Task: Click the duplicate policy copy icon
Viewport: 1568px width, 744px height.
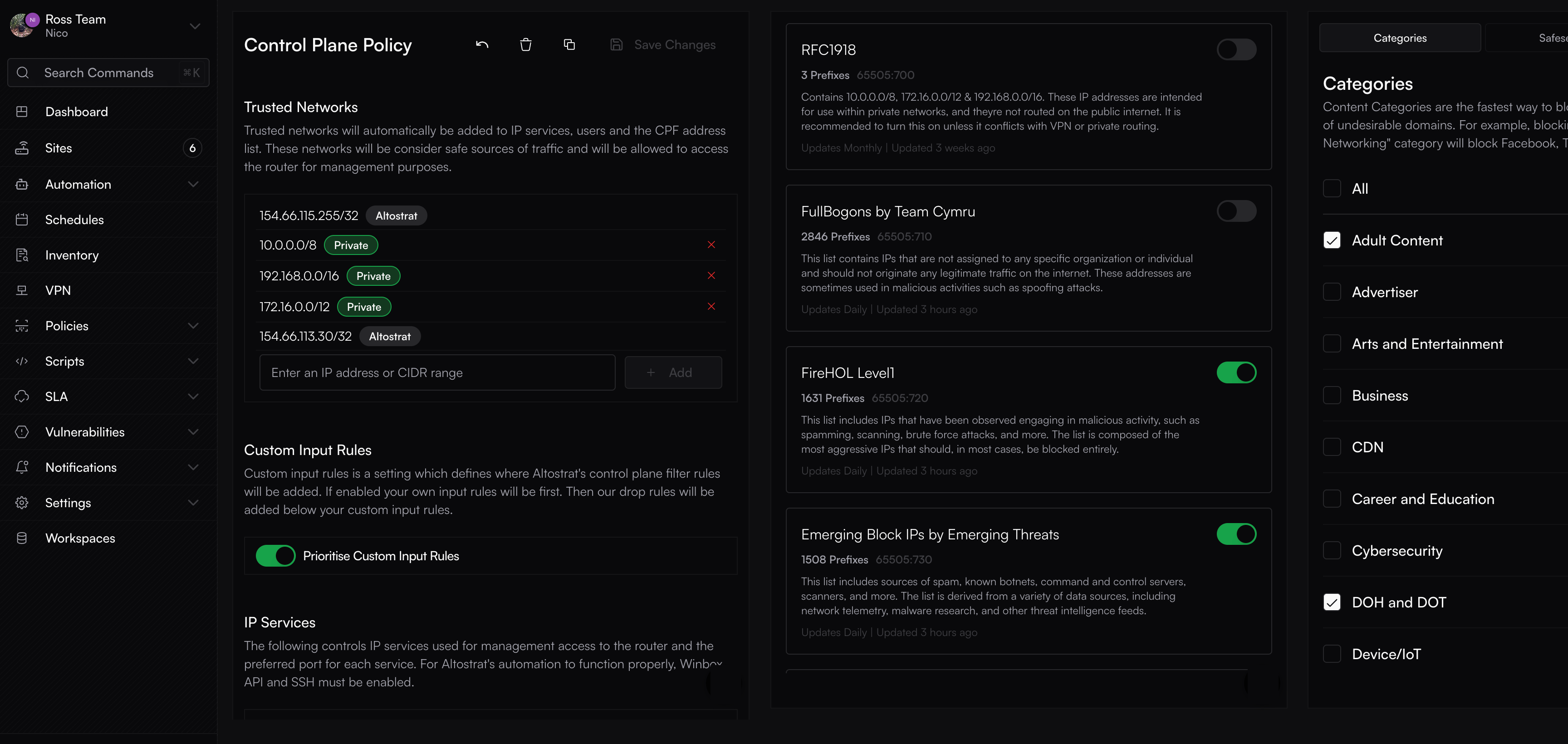Action: (569, 45)
